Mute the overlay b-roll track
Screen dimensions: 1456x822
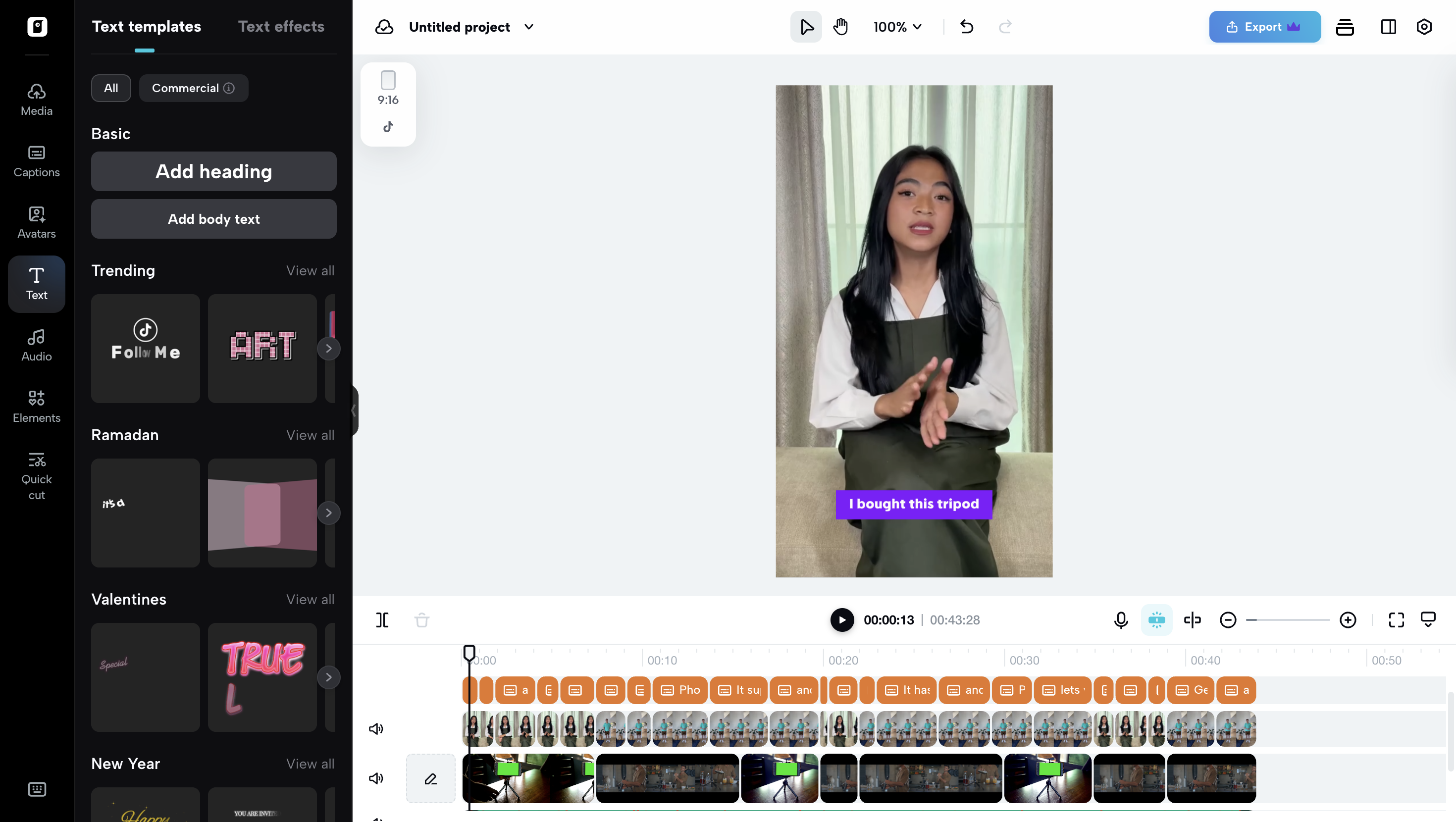coord(376,778)
